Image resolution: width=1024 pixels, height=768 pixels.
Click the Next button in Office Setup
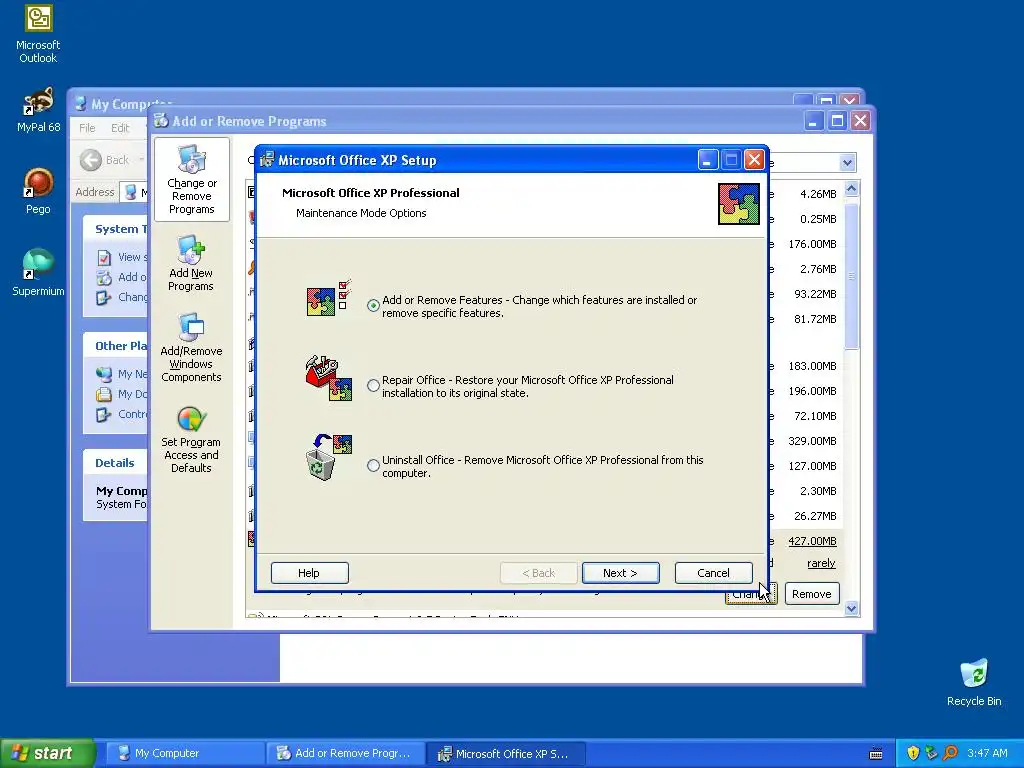click(x=620, y=573)
